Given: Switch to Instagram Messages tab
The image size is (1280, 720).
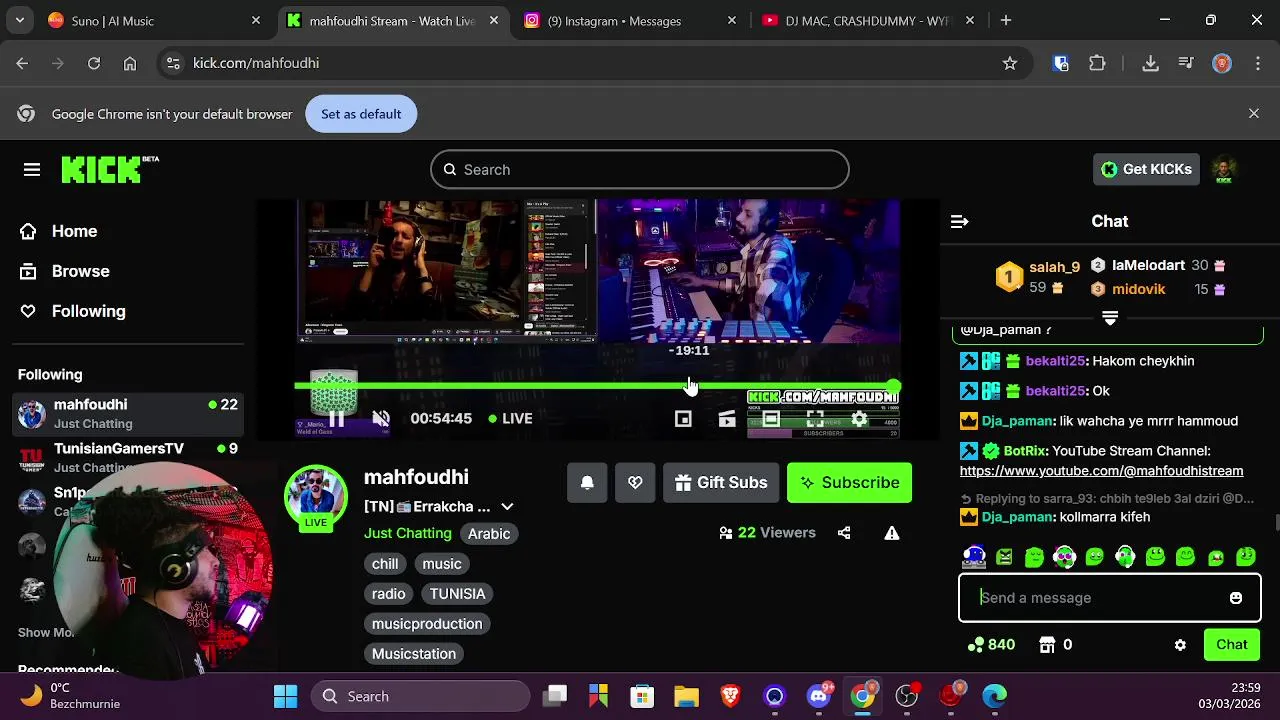Looking at the screenshot, I should 629,21.
